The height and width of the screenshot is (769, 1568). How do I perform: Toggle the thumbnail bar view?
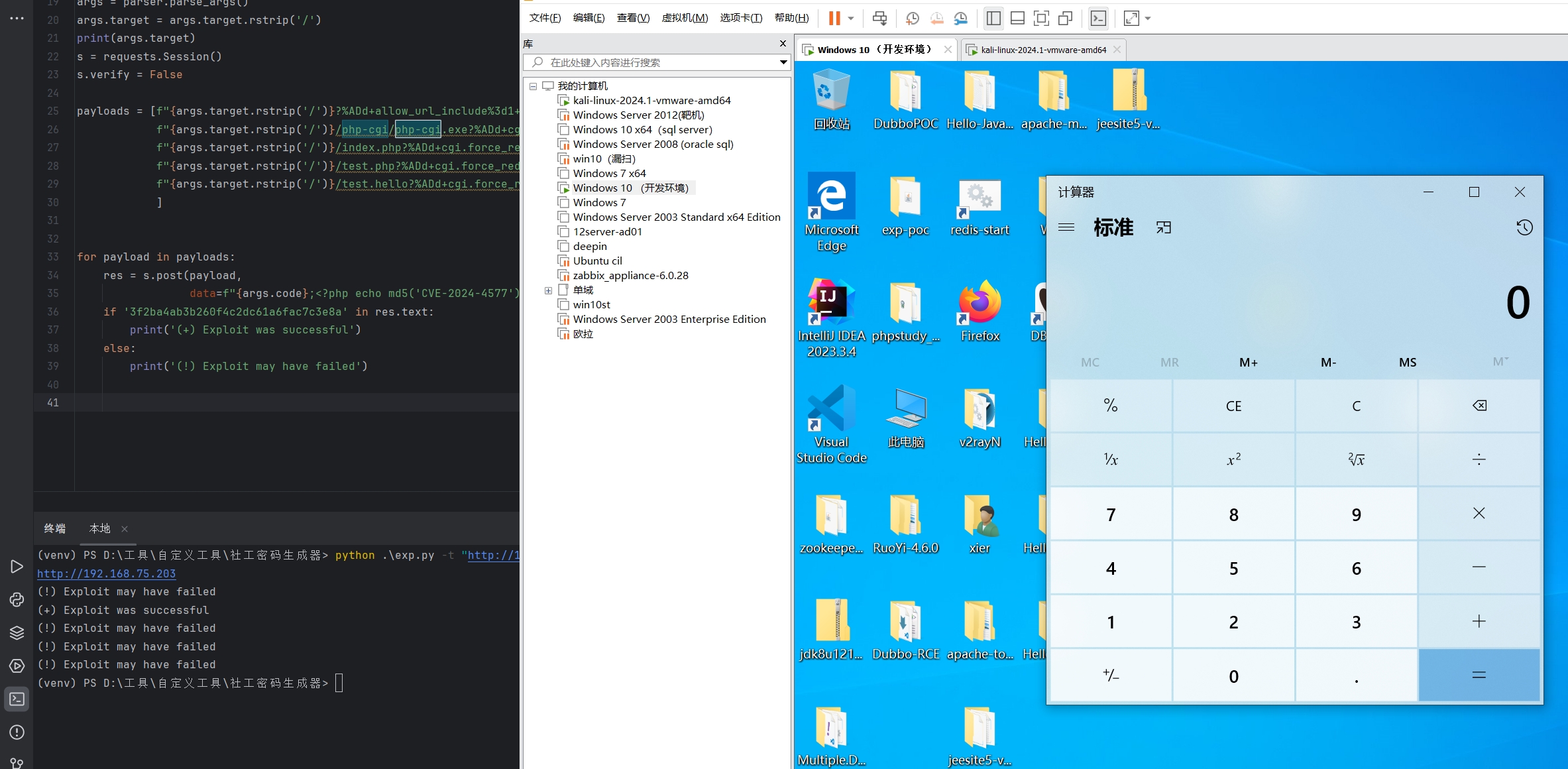pos(1017,19)
